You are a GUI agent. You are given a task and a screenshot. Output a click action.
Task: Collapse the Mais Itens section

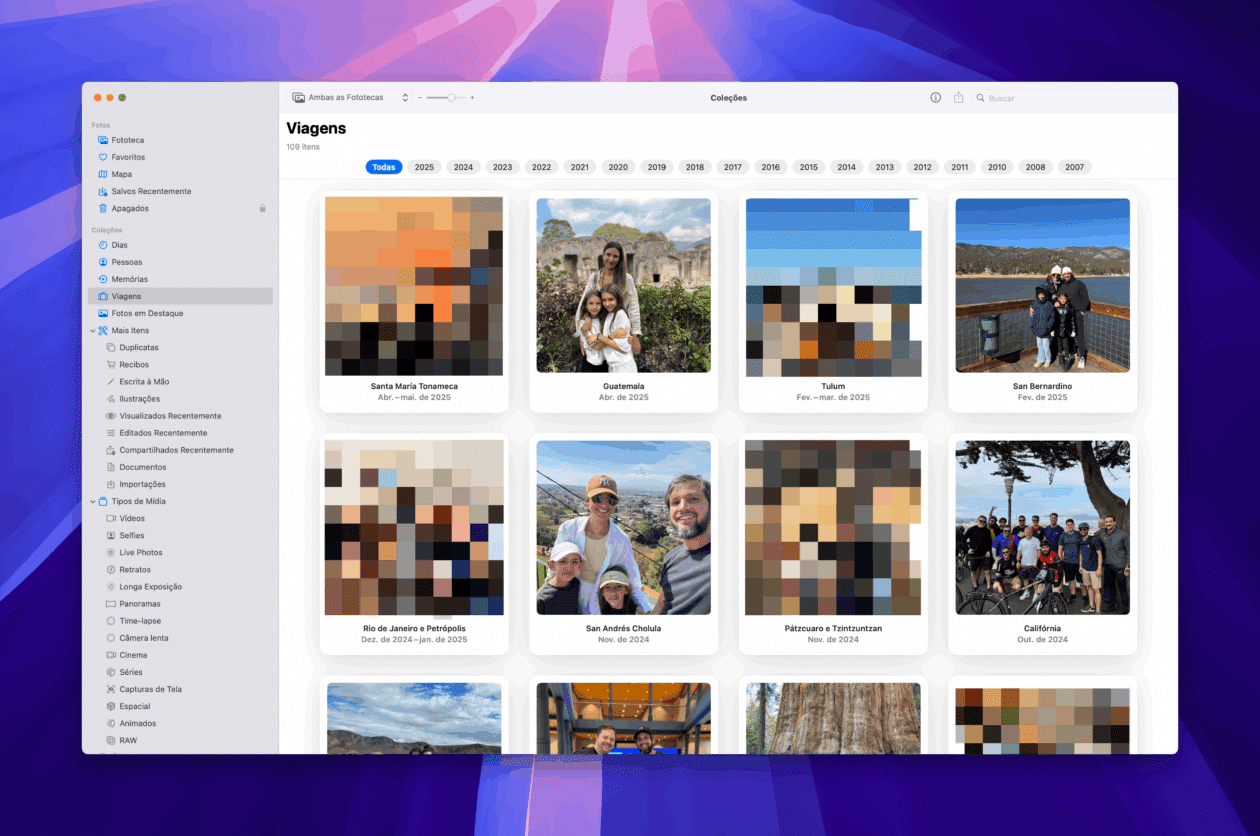coord(91,330)
